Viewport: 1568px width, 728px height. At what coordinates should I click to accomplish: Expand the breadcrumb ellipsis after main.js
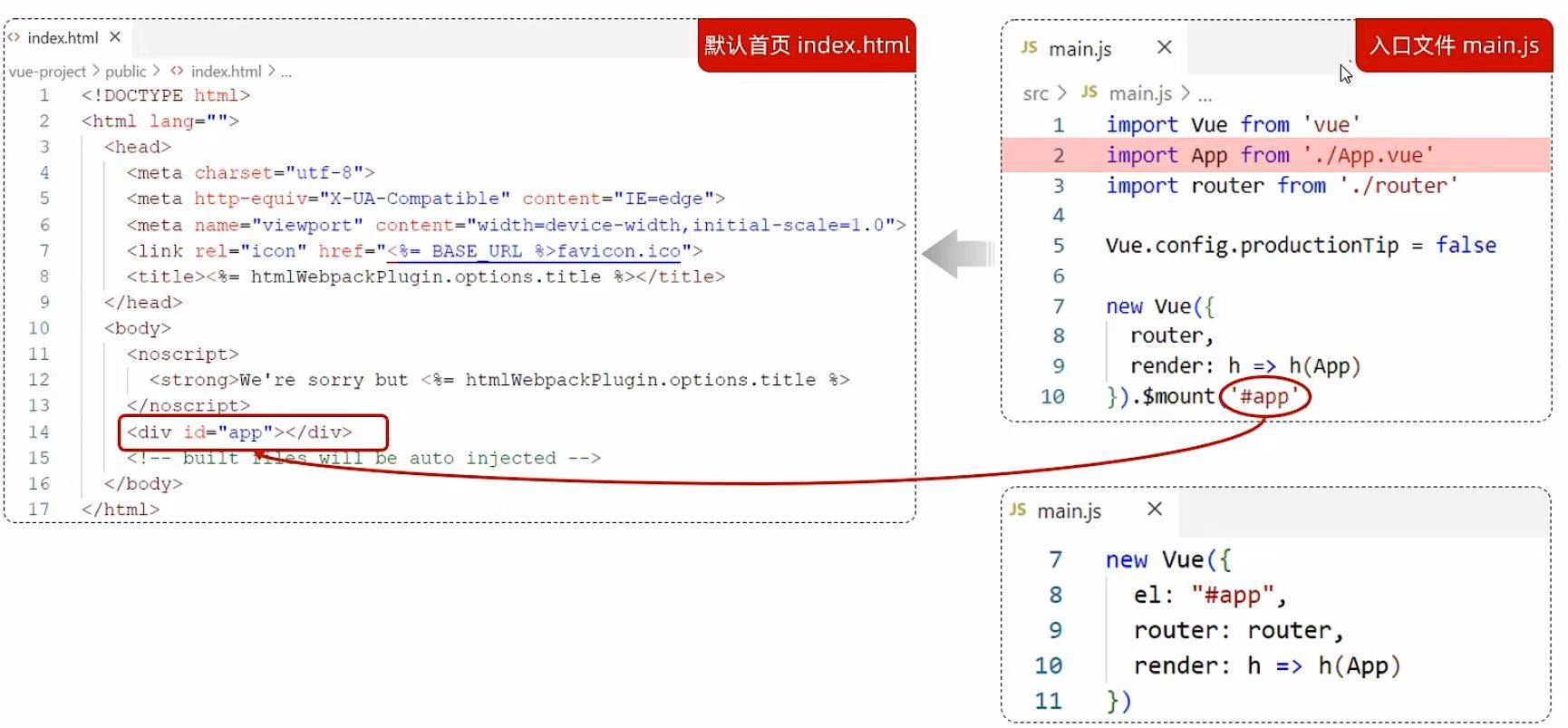click(1205, 95)
